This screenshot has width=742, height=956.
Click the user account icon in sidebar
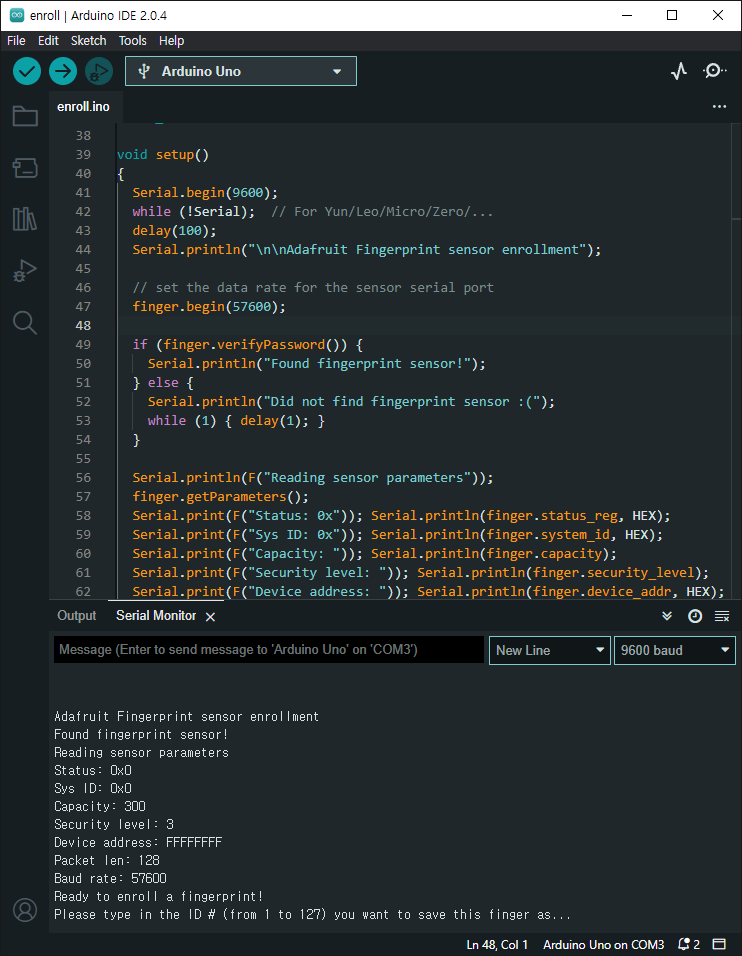click(x=25, y=910)
